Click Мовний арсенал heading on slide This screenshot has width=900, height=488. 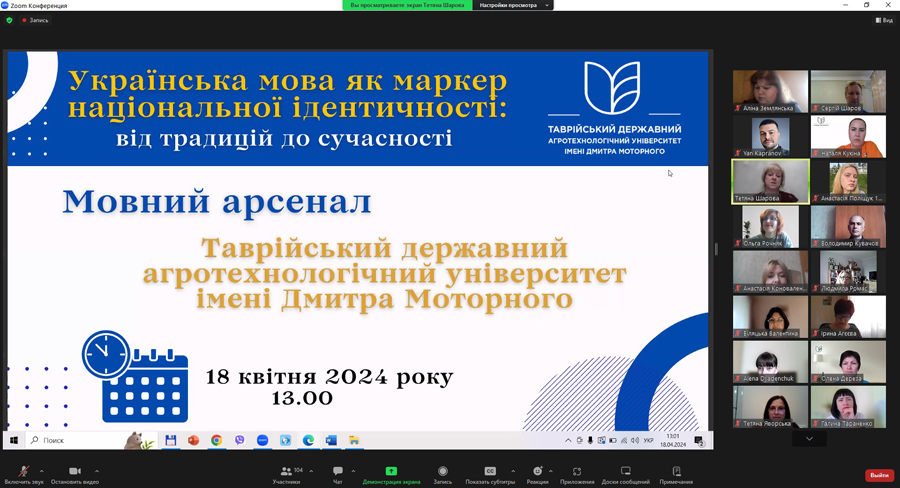point(217,202)
